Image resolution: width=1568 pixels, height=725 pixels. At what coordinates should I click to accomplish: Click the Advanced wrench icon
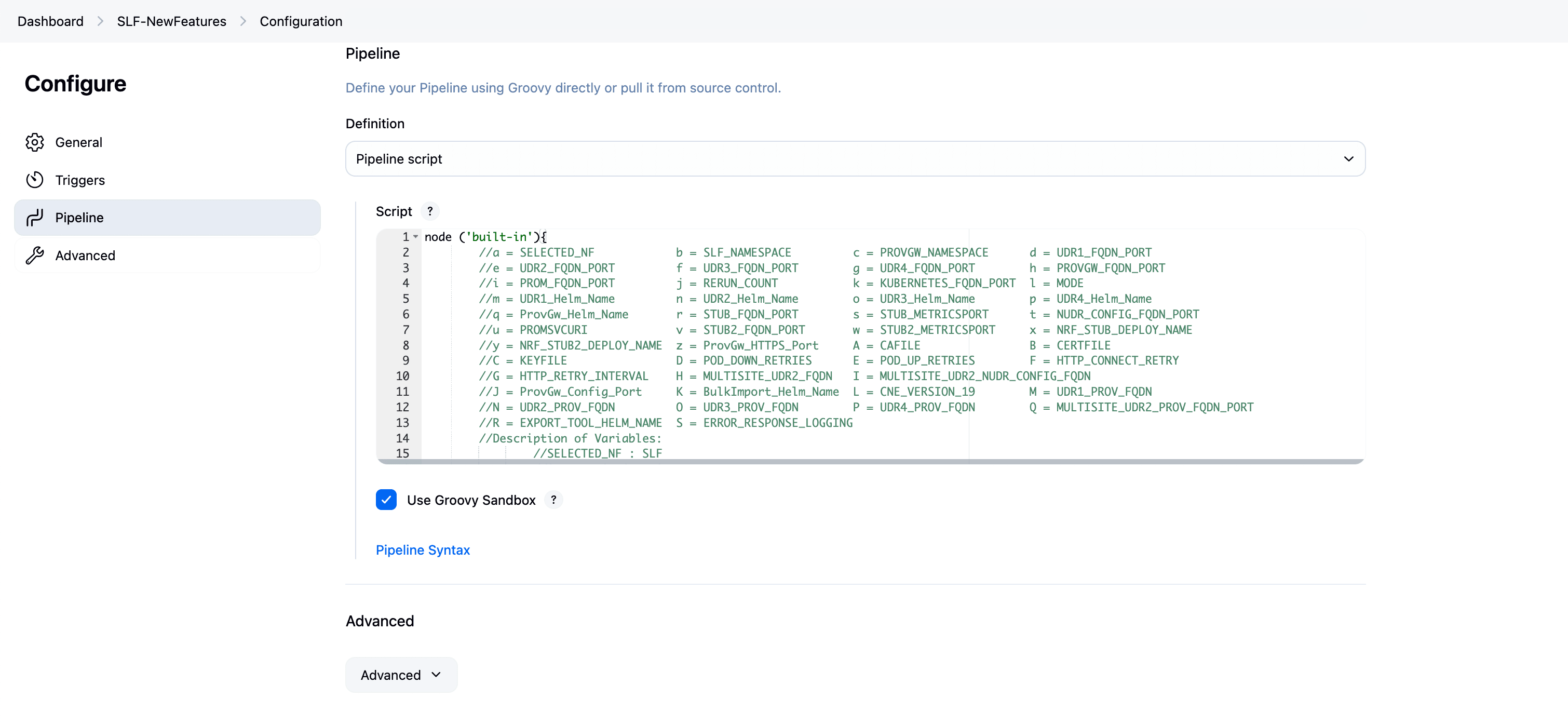tap(35, 255)
